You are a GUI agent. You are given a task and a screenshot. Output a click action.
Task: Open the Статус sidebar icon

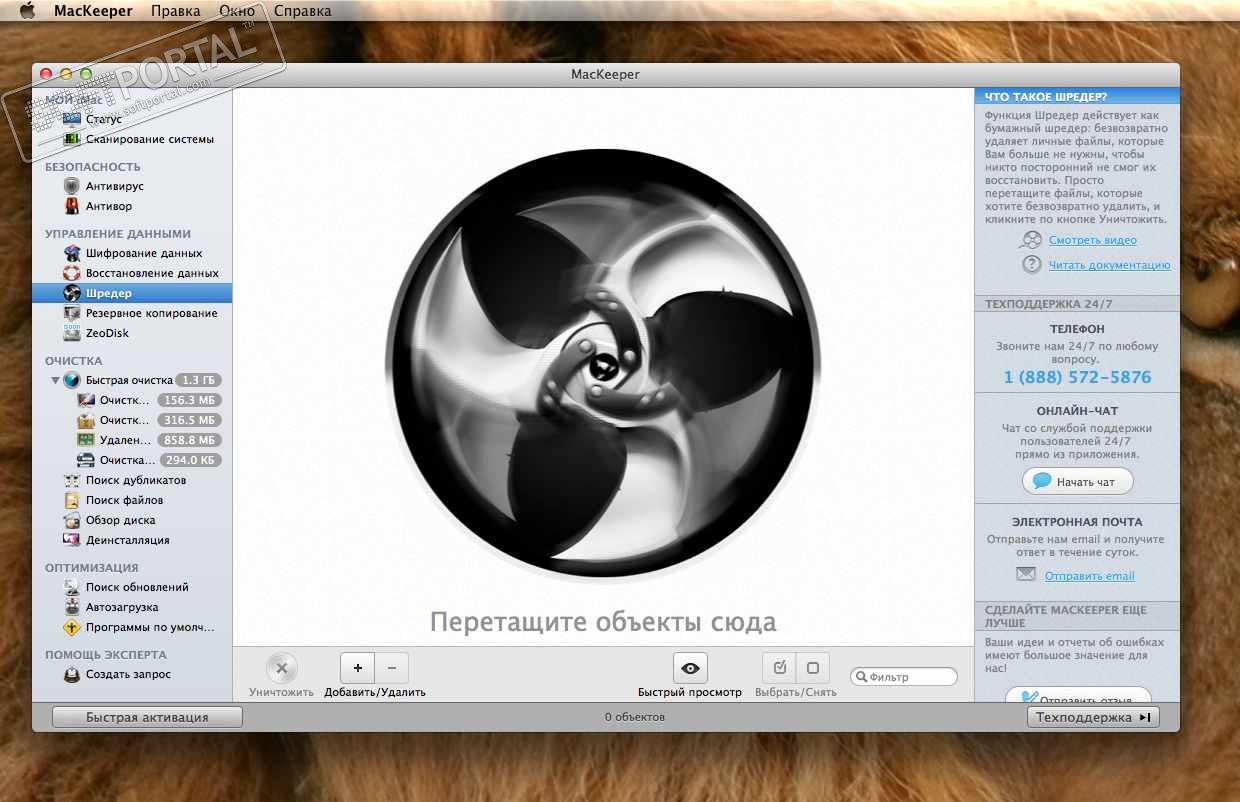click(72, 119)
